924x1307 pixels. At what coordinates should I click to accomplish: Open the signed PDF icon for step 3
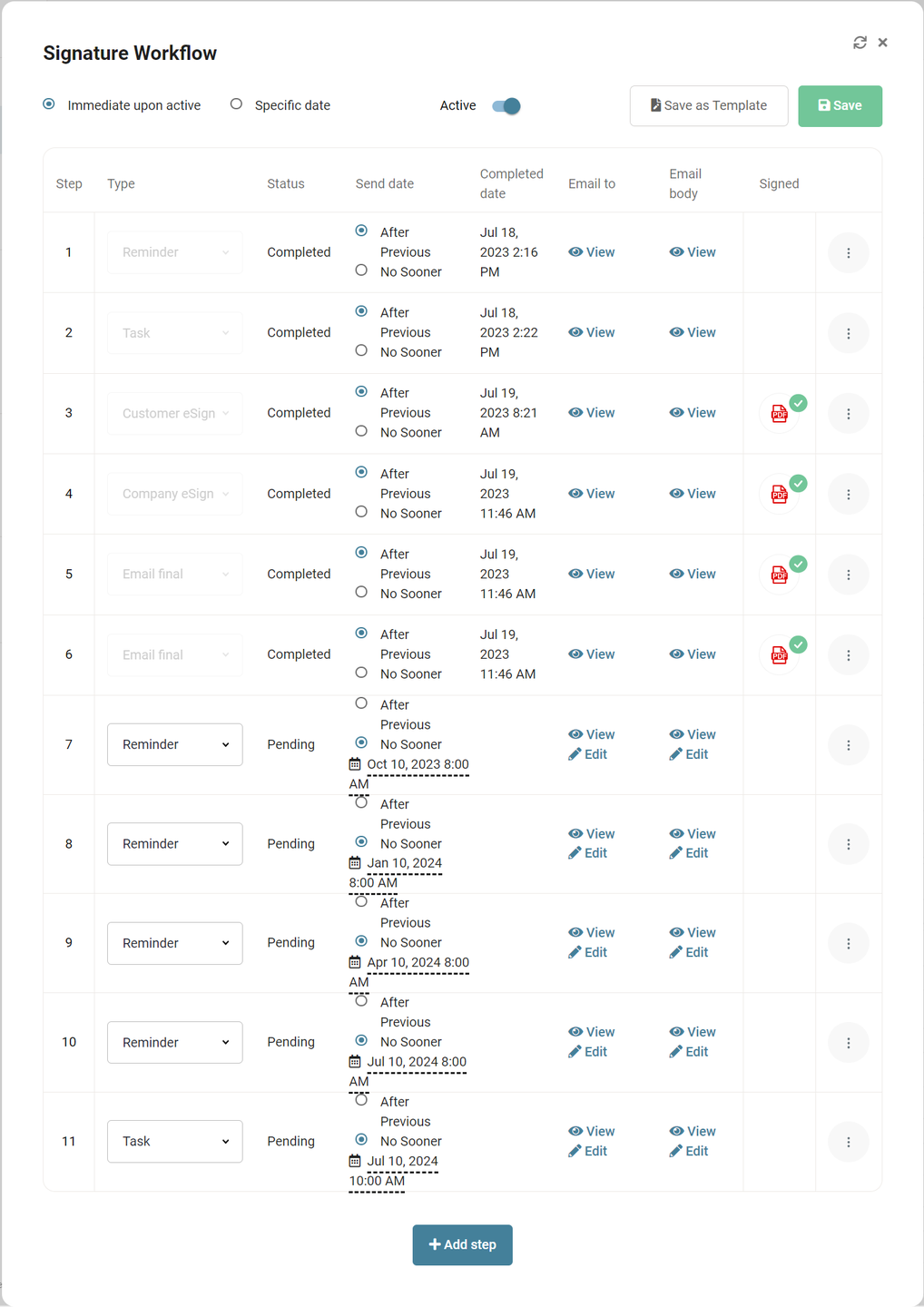(780, 414)
